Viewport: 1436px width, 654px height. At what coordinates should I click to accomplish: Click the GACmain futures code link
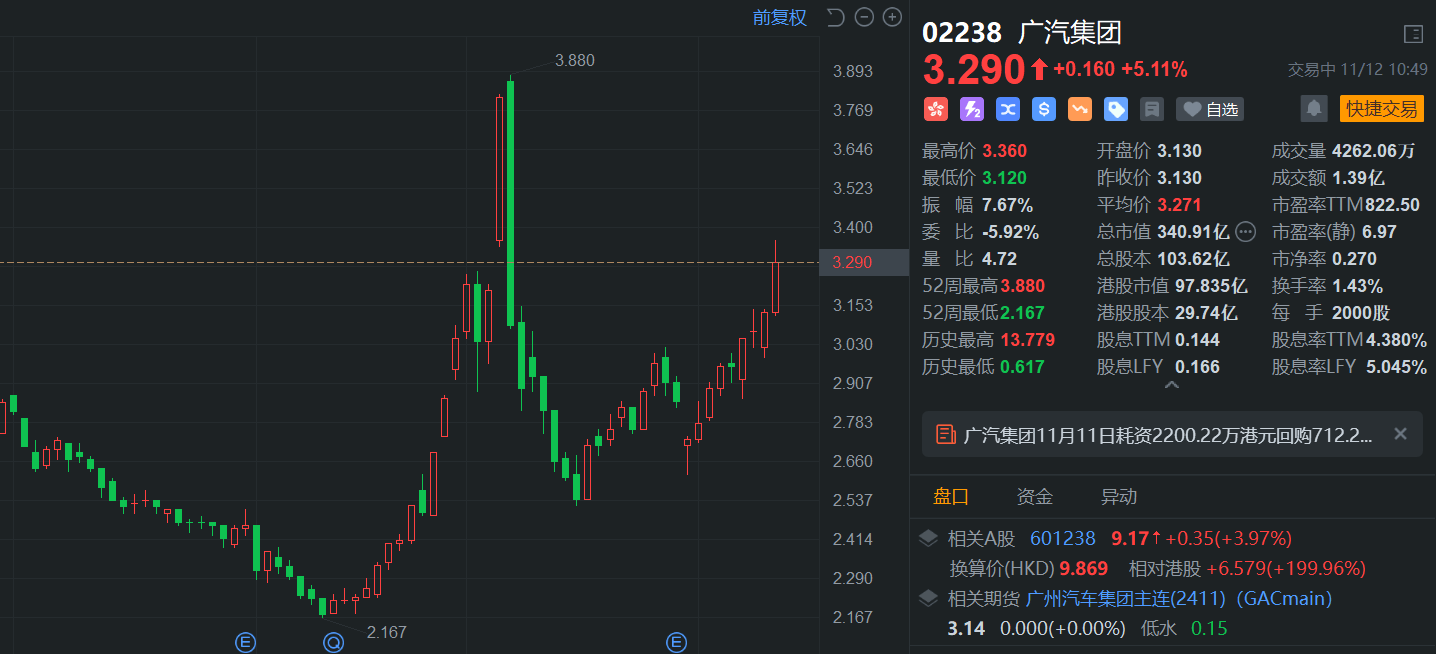[x=1285, y=599]
